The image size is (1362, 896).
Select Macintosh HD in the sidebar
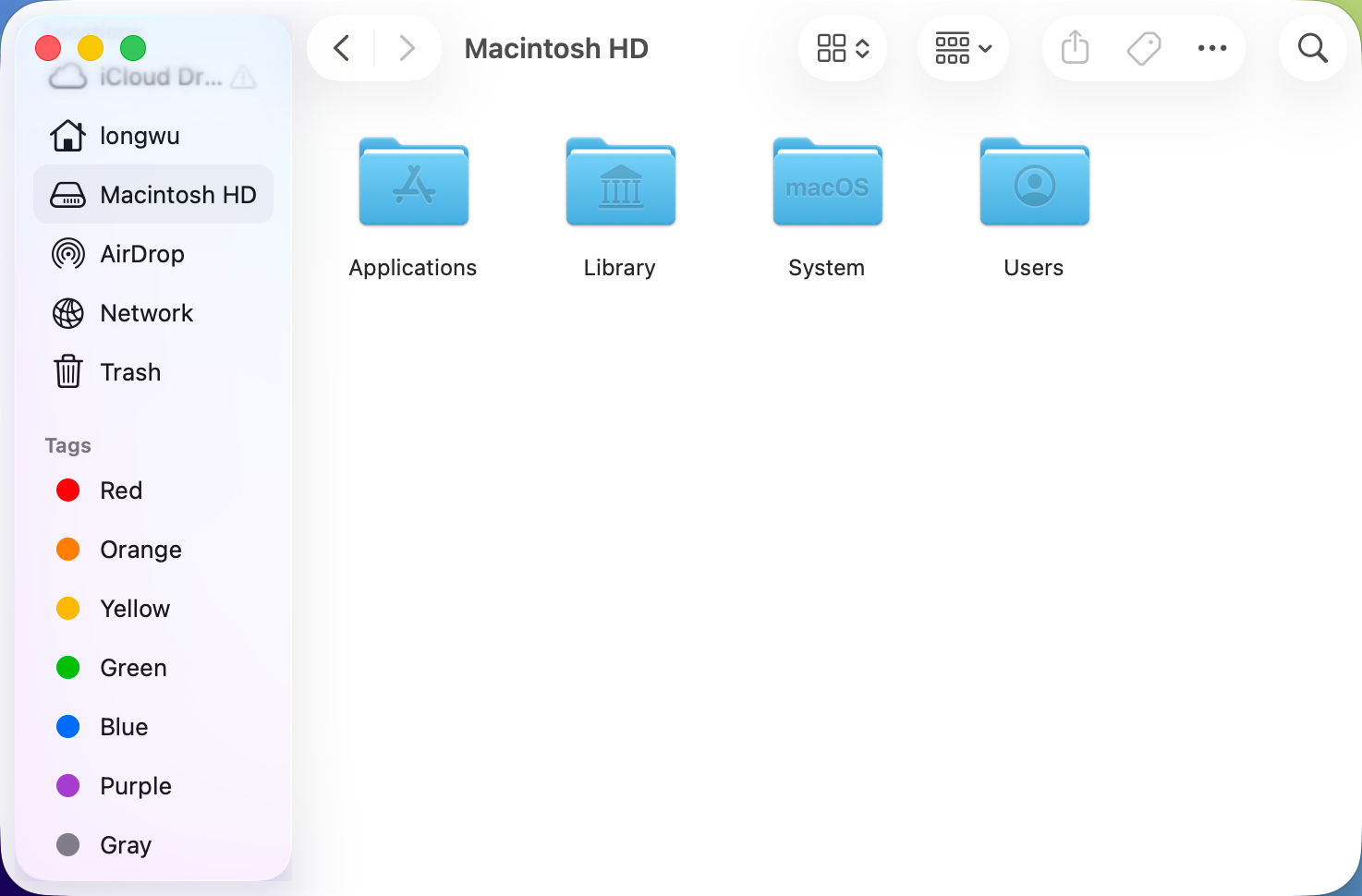[153, 195]
